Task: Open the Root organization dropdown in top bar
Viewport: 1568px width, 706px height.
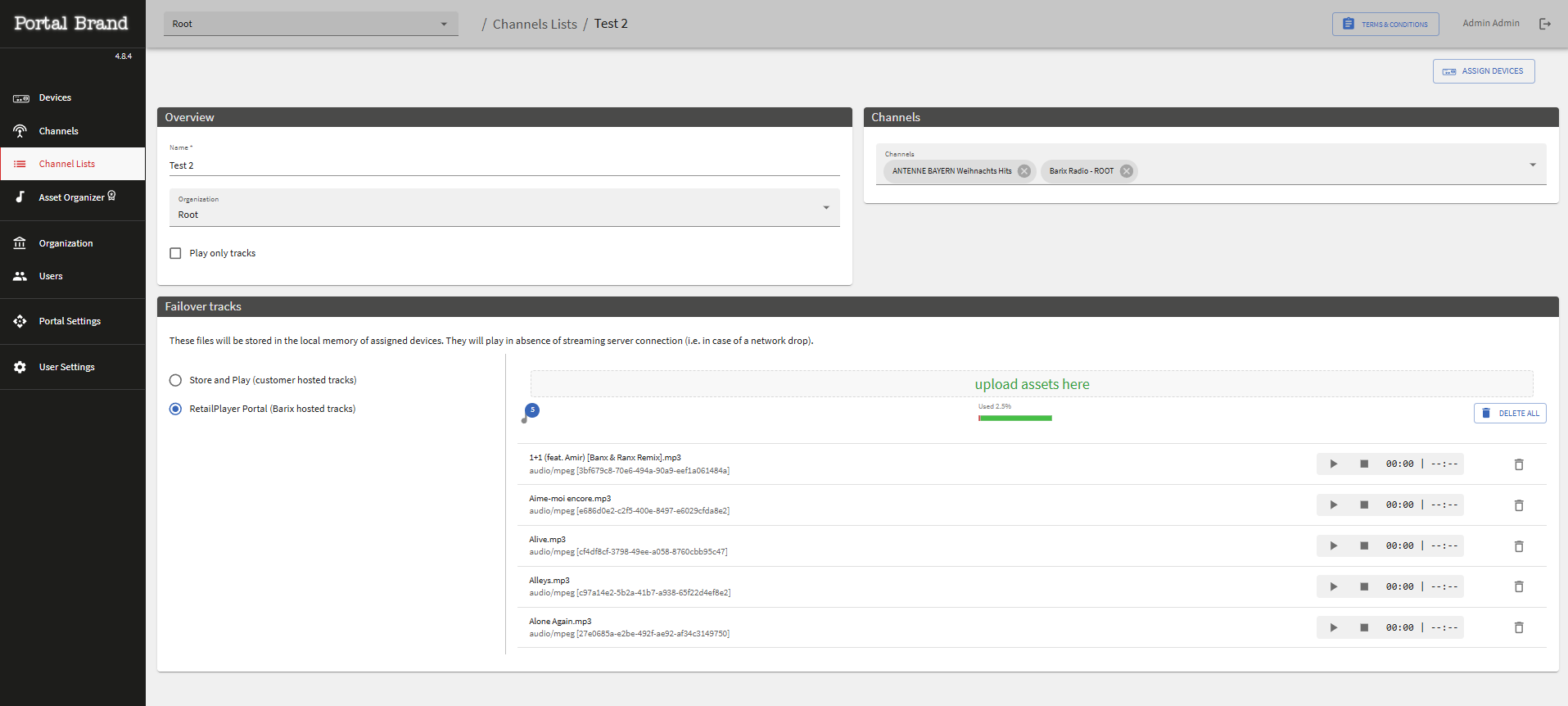Action: 310,24
